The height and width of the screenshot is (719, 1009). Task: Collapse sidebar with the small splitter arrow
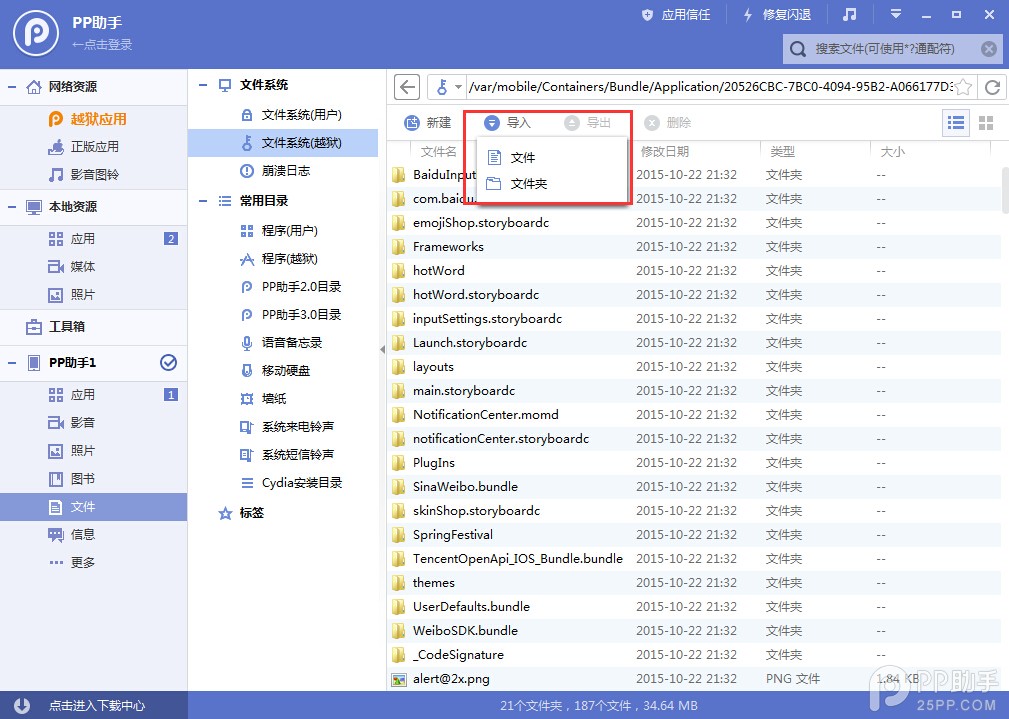click(382, 350)
